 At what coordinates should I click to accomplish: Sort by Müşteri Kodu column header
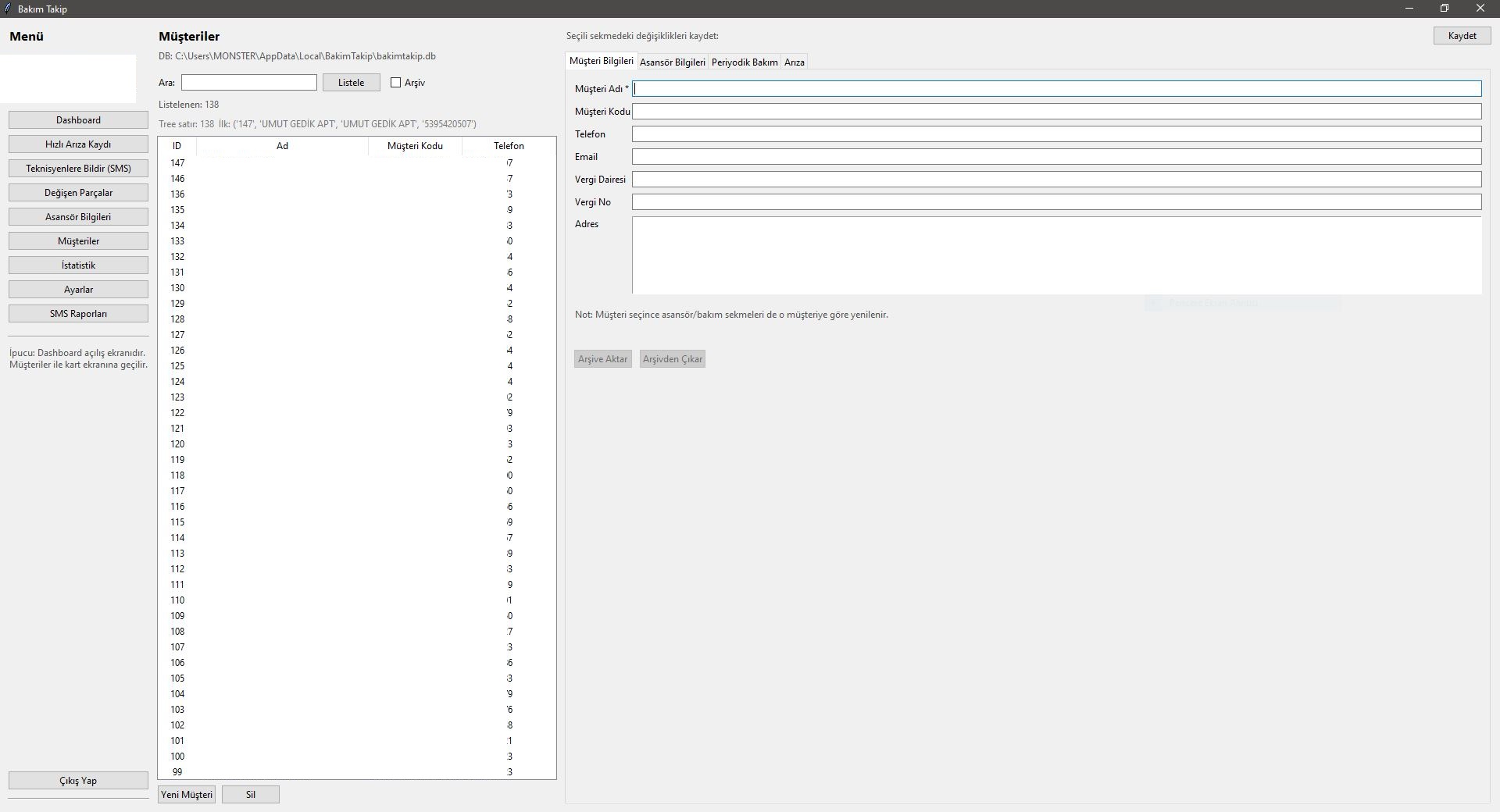coord(415,146)
